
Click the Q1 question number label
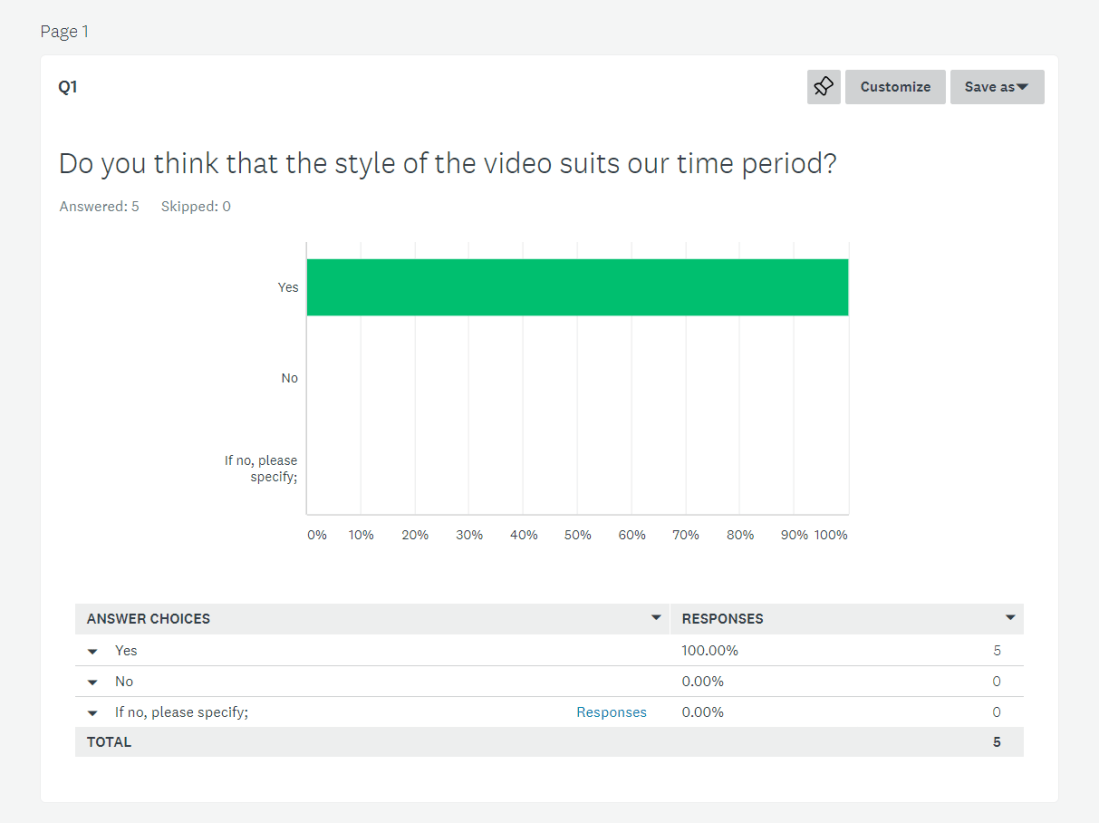tap(68, 87)
